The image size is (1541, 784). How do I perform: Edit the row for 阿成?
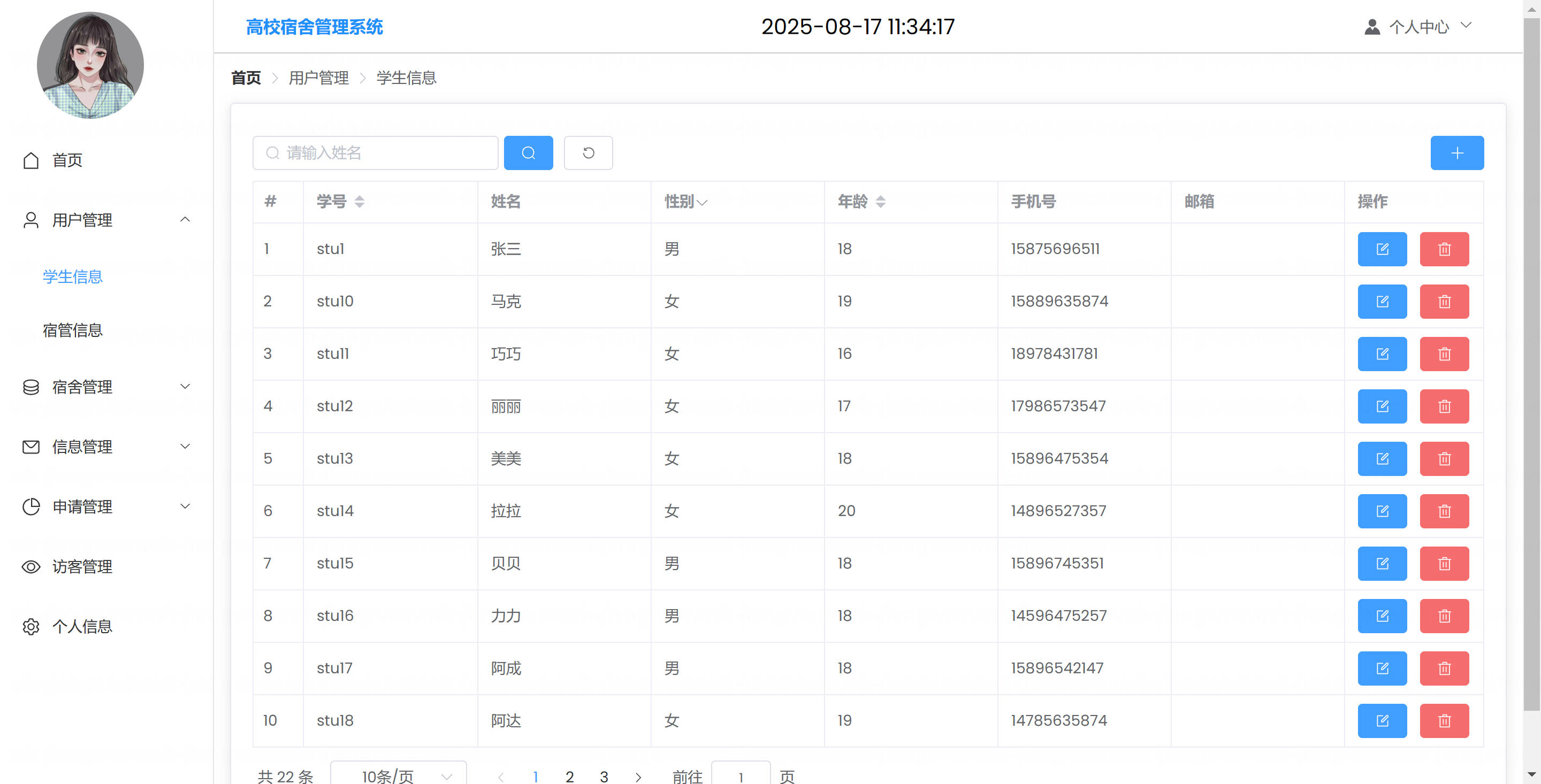pyautogui.click(x=1382, y=668)
